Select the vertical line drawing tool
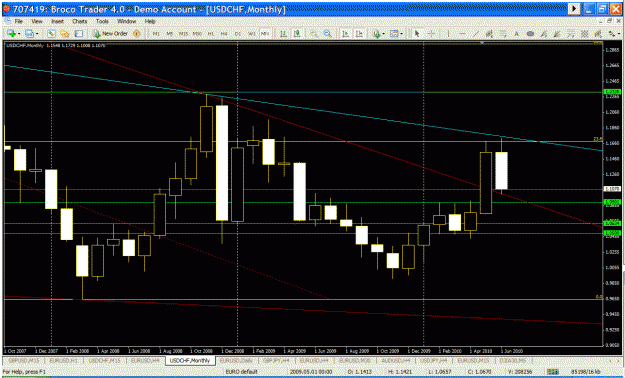The image size is (625, 378). pos(448,34)
